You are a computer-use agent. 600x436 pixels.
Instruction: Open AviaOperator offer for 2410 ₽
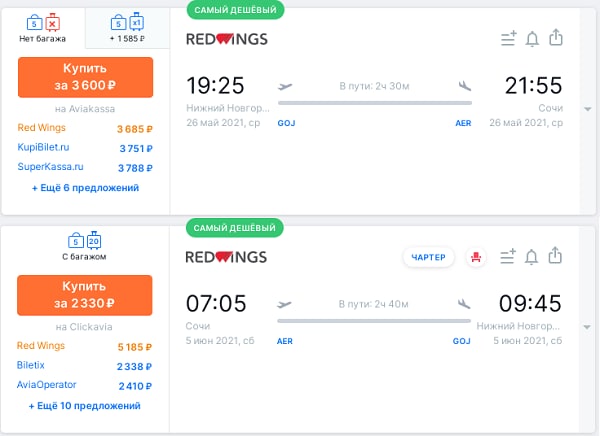click(x=84, y=385)
